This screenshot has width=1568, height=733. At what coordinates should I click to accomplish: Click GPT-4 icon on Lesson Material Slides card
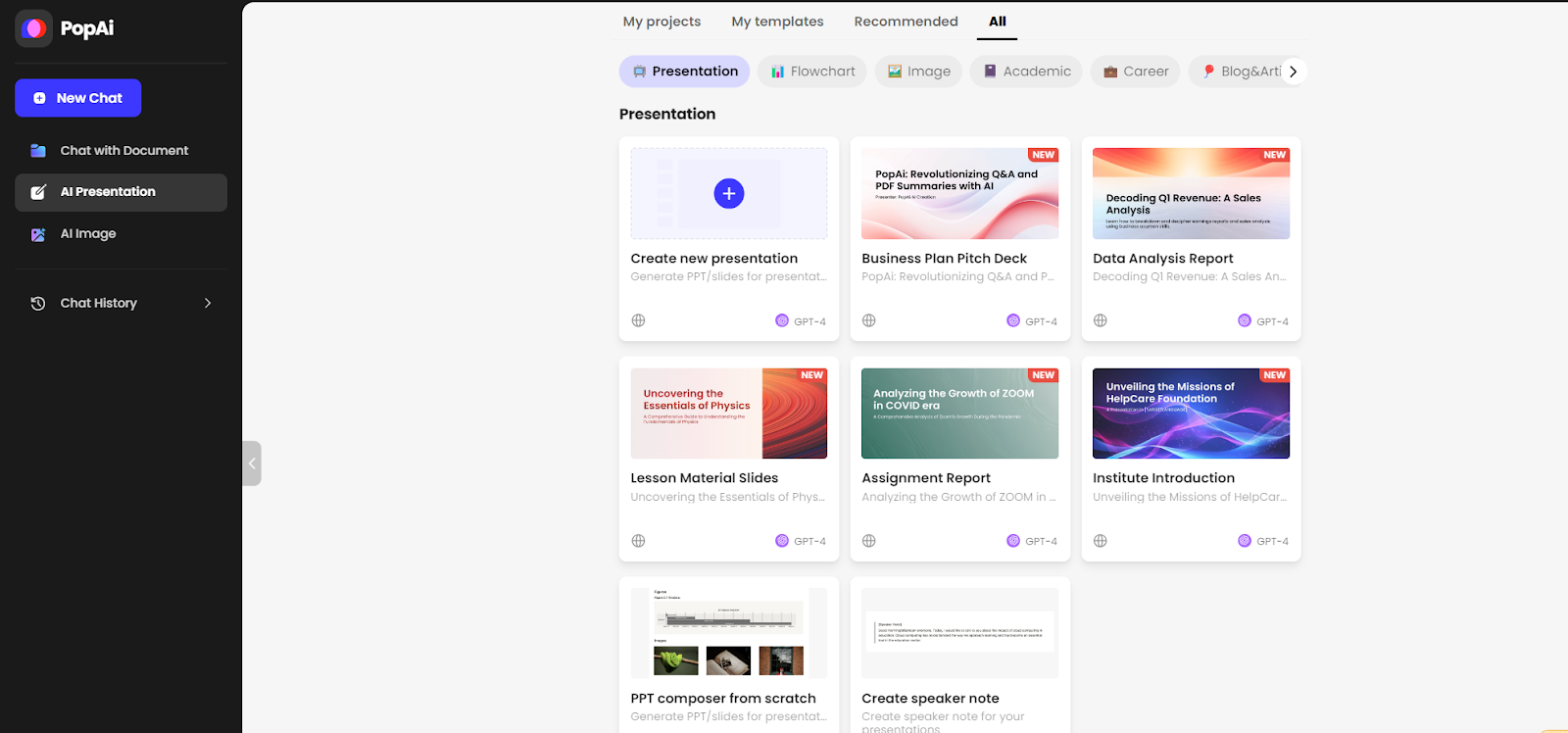[782, 541]
